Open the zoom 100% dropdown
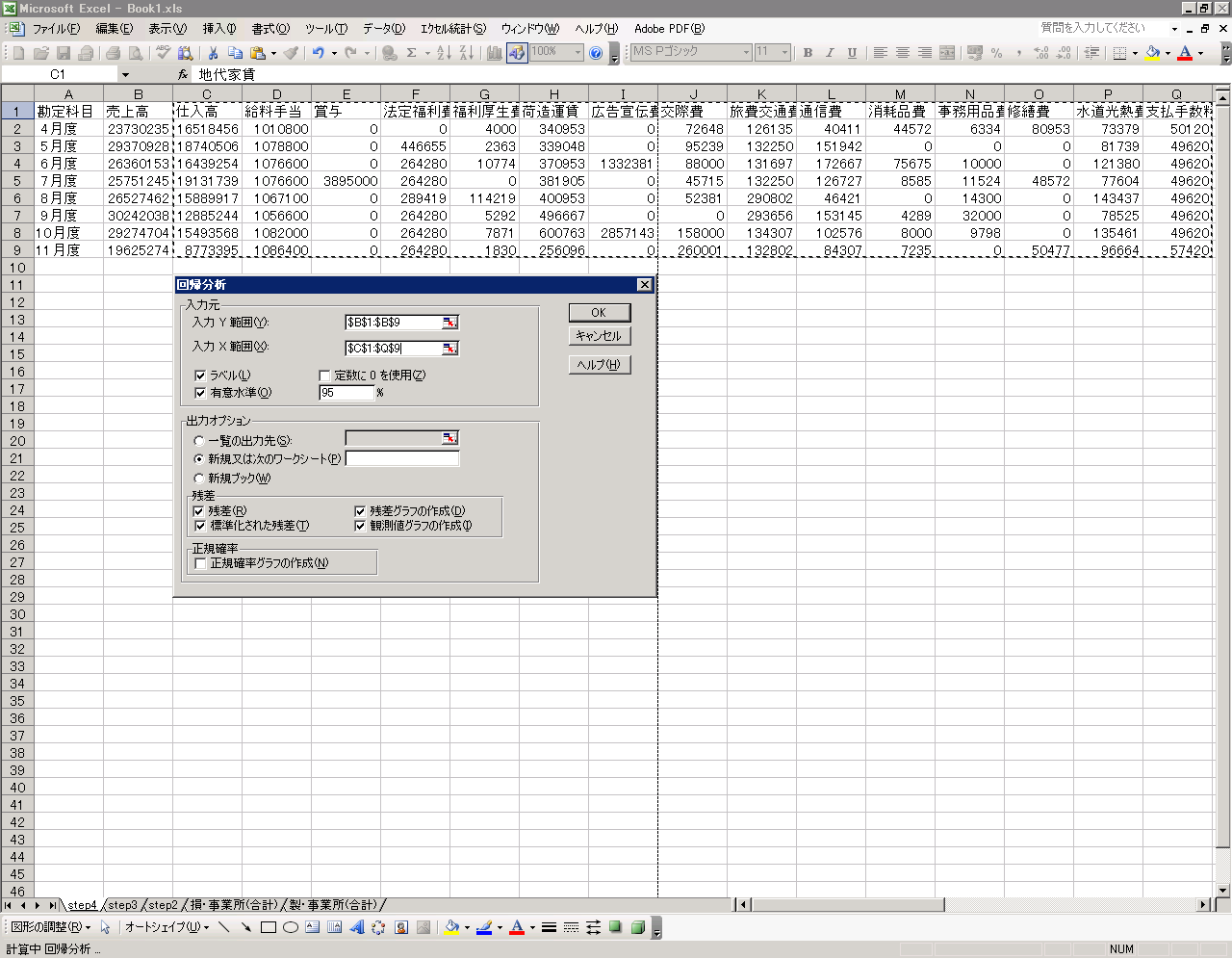The width and height of the screenshot is (1232, 959). tap(577, 53)
